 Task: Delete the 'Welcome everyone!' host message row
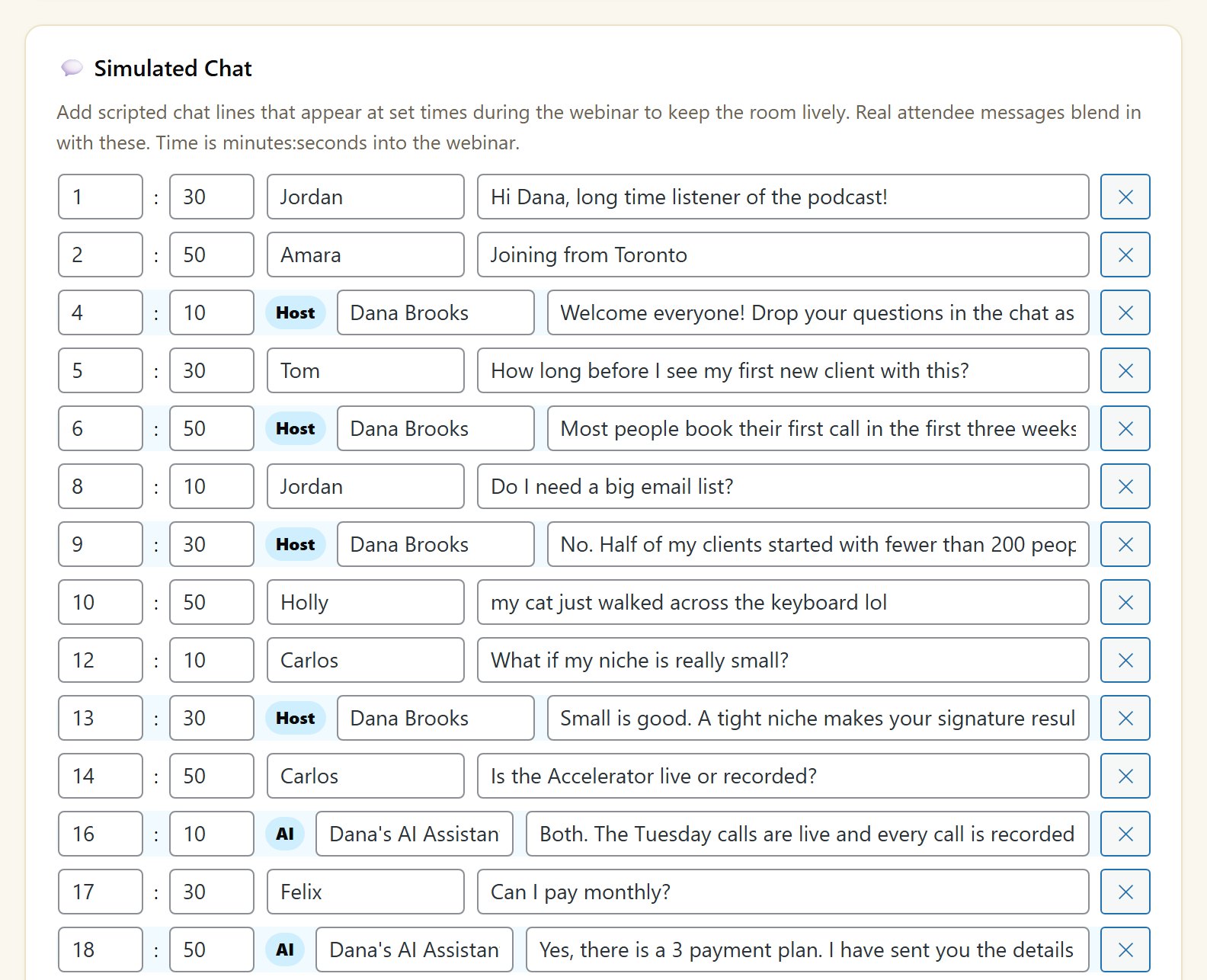click(1125, 312)
